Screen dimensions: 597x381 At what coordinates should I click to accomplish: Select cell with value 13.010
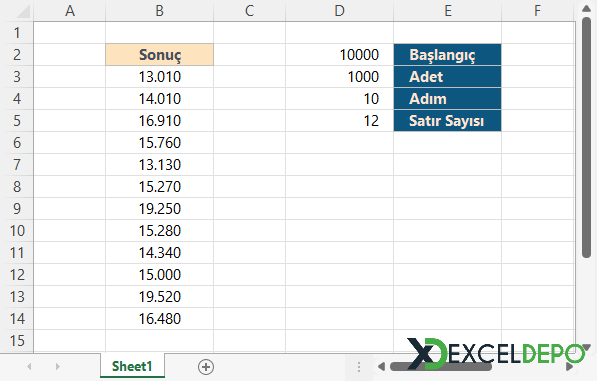[x=160, y=77]
